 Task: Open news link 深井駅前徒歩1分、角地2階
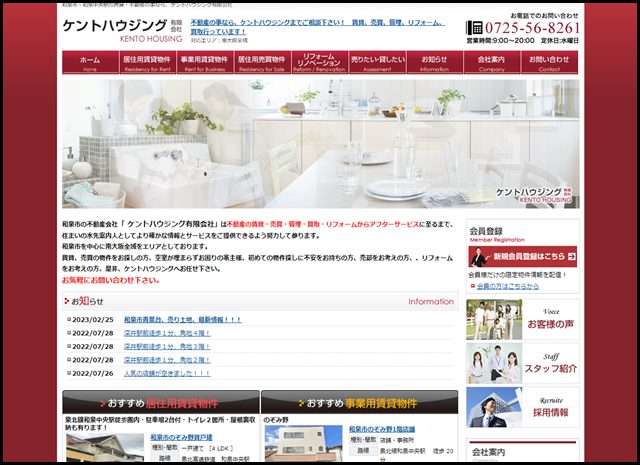click(167, 360)
